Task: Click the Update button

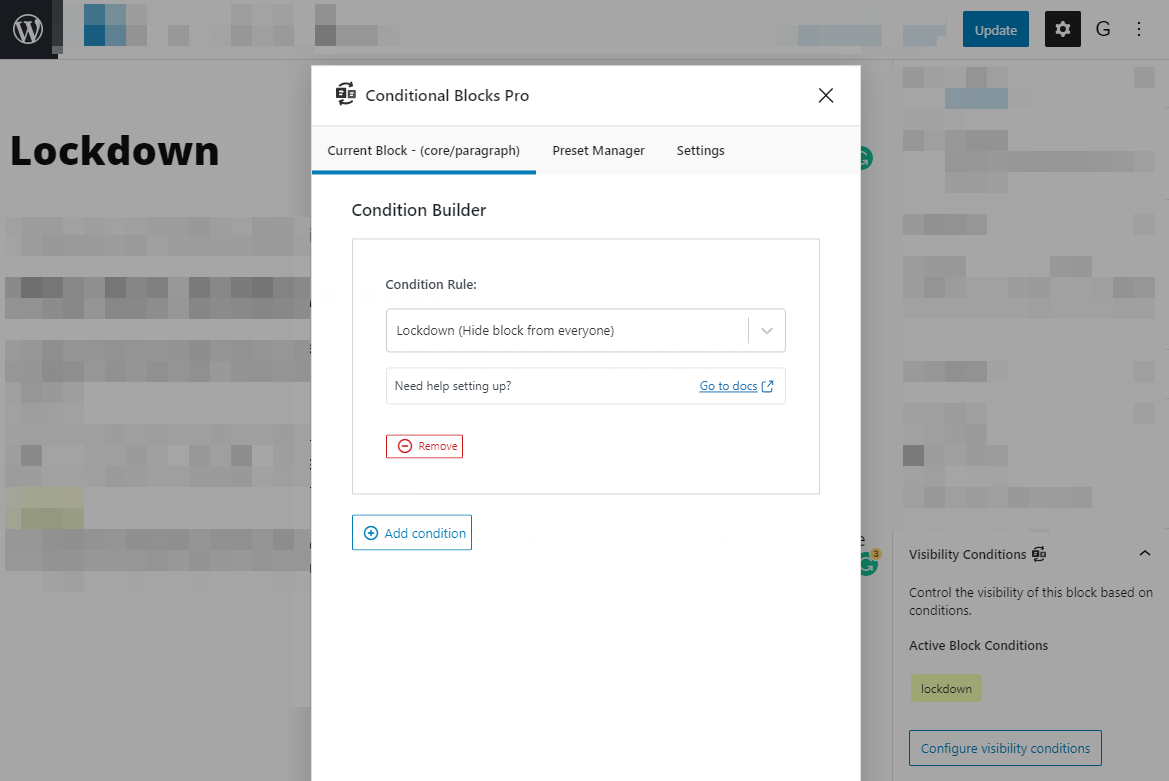Action: (995, 29)
